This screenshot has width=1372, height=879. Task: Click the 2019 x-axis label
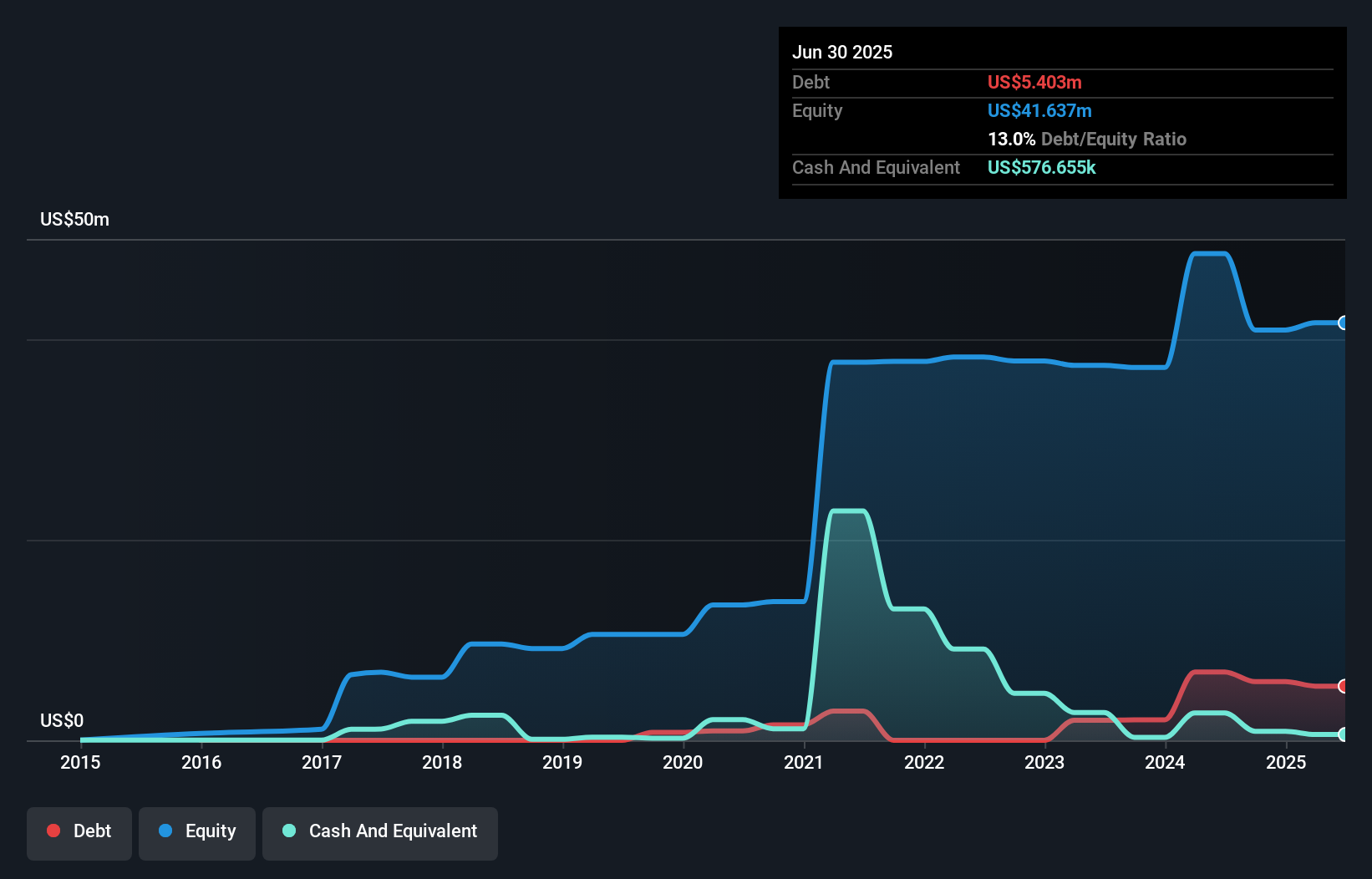562,762
